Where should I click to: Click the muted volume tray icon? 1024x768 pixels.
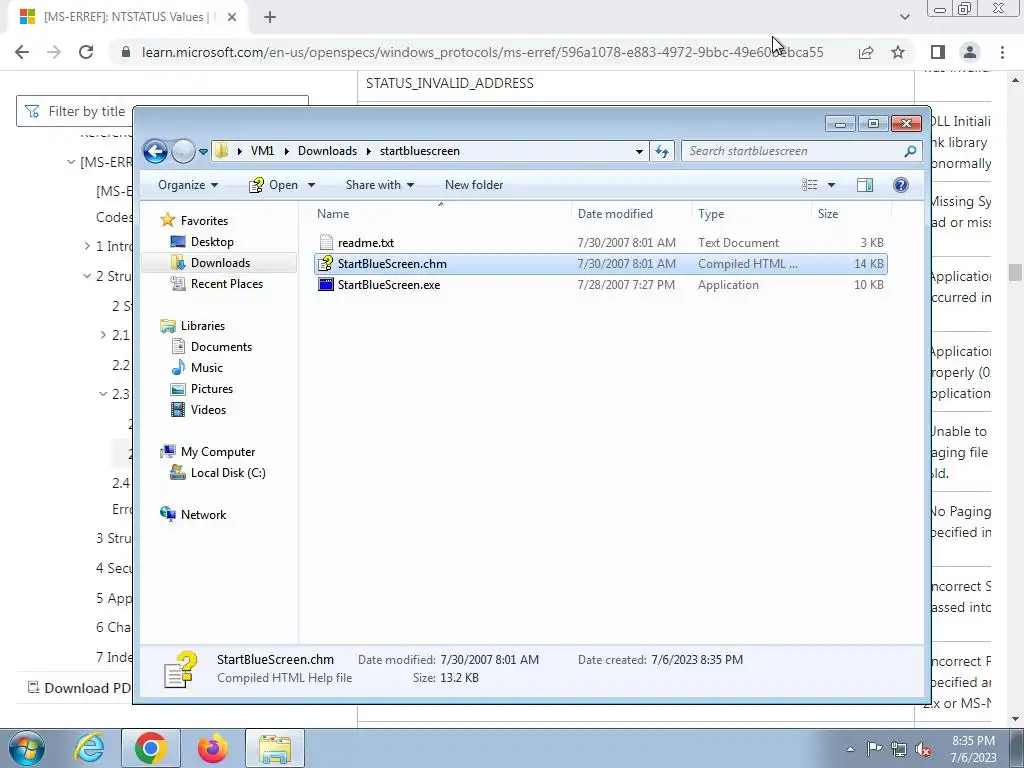click(923, 749)
